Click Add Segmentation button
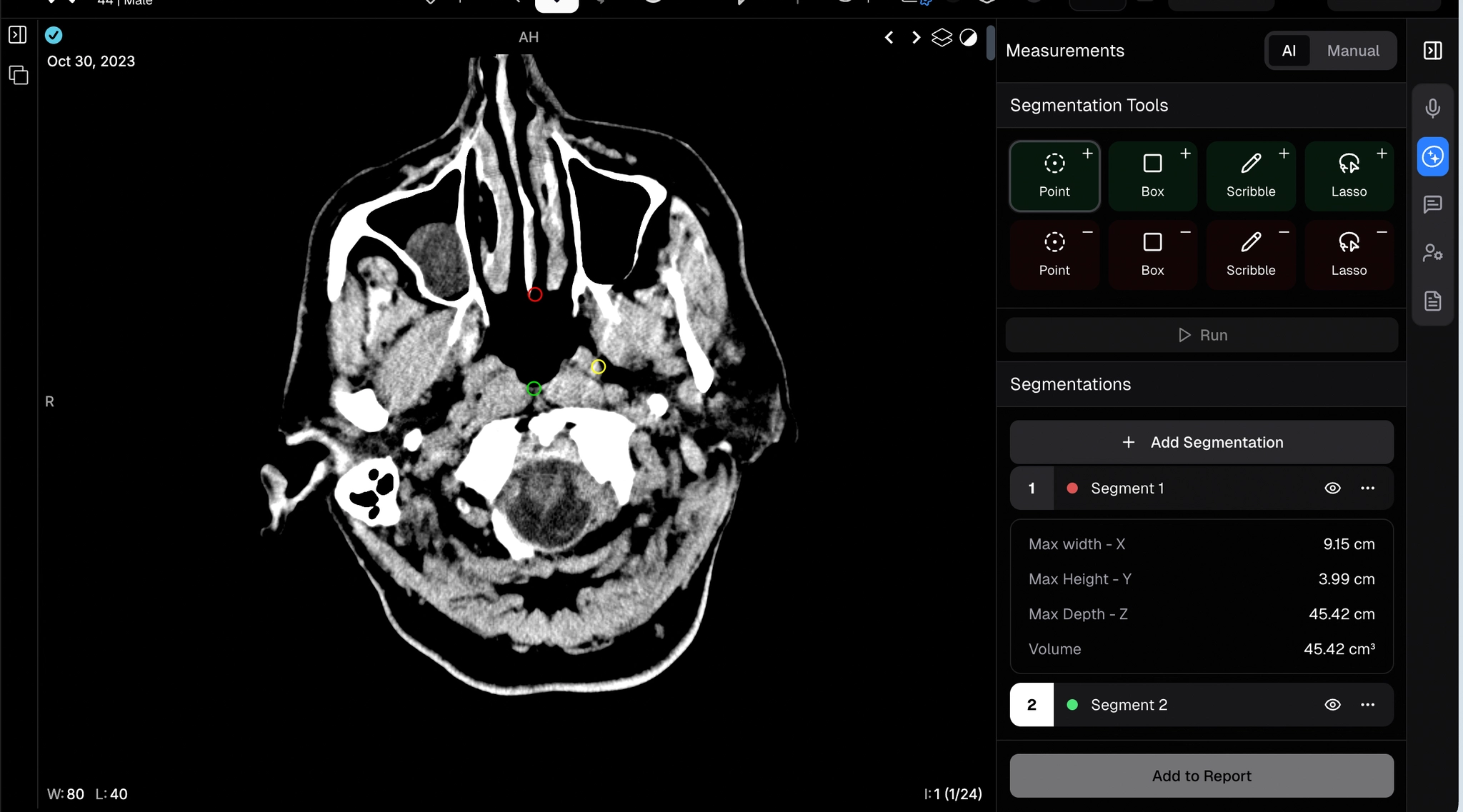The width and height of the screenshot is (1463, 812). [1202, 442]
